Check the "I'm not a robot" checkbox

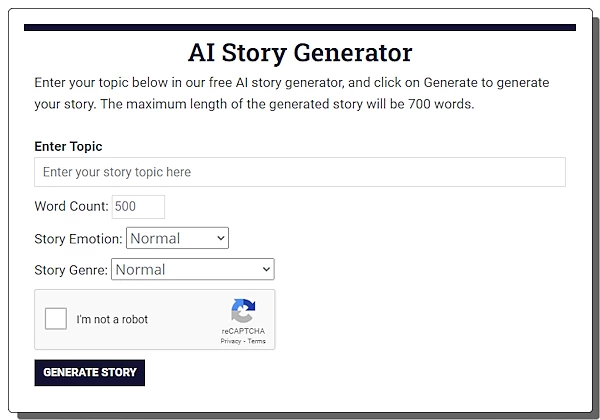57,319
